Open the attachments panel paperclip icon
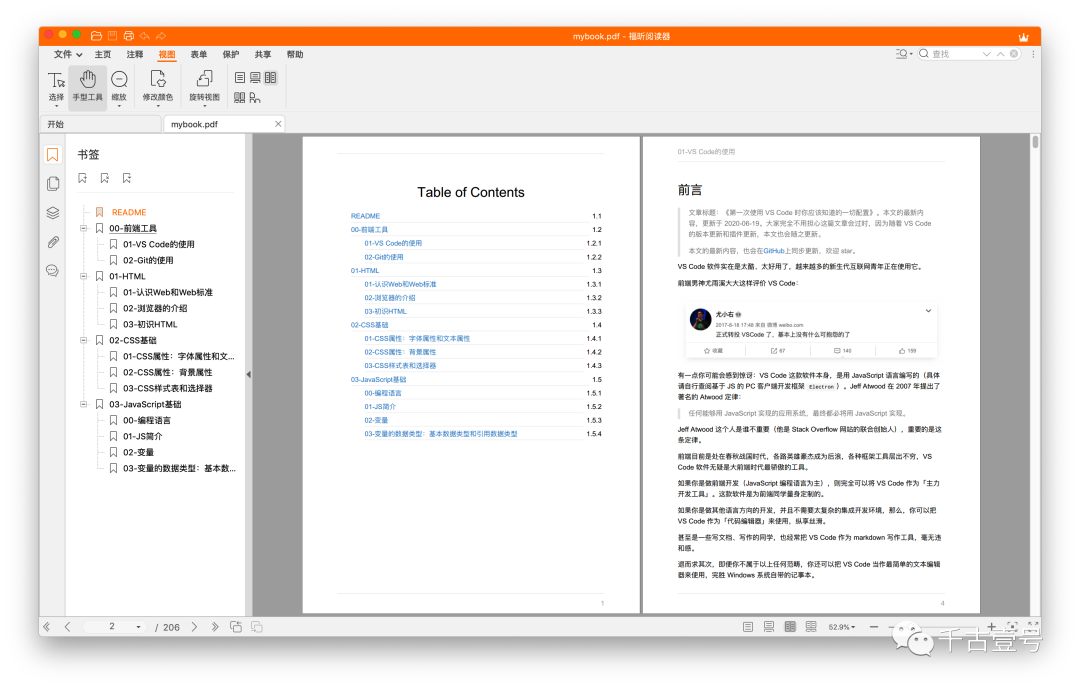This screenshot has width=1080, height=688. (52, 242)
